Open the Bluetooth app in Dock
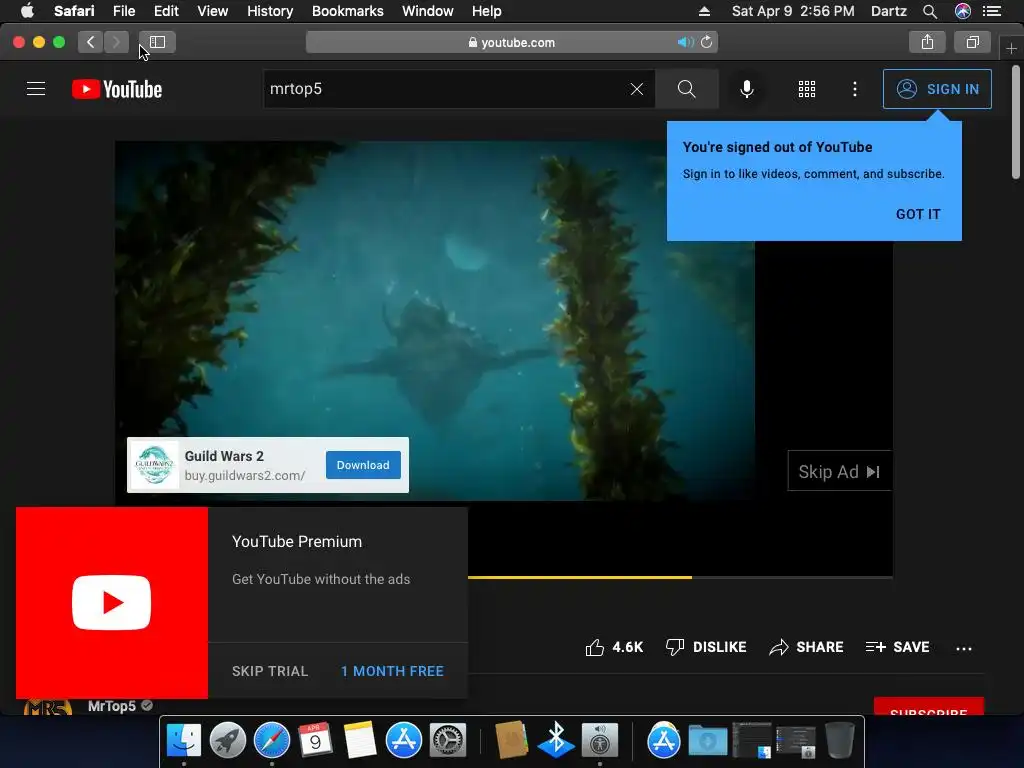Viewport: 1024px width, 768px height. tap(556, 741)
